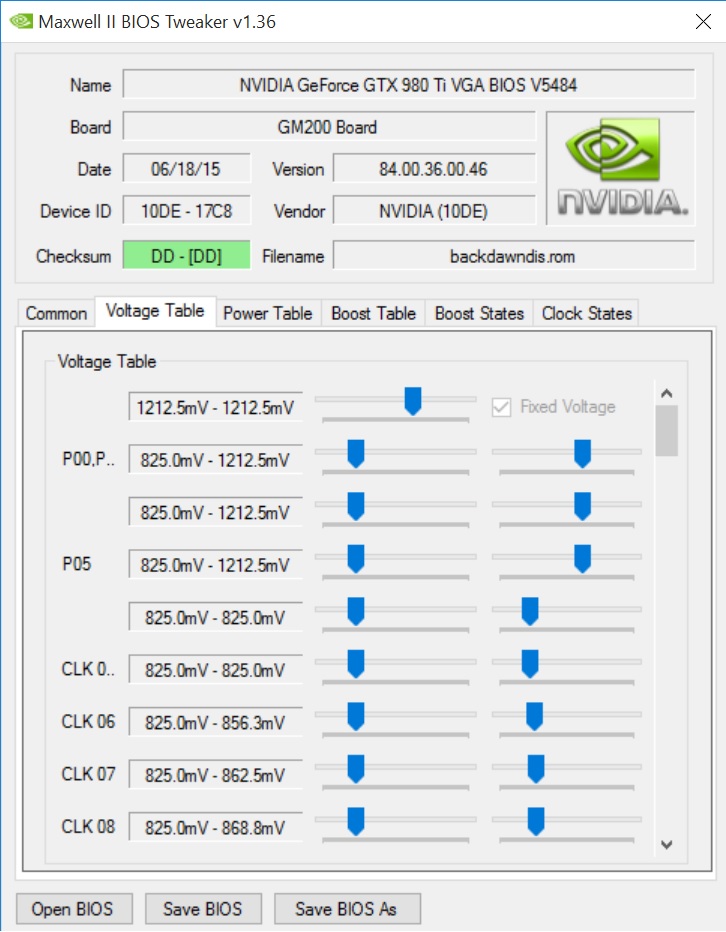Image resolution: width=726 pixels, height=932 pixels.
Task: Click the Device ID field 10DE - 17C8
Action: 186,211
